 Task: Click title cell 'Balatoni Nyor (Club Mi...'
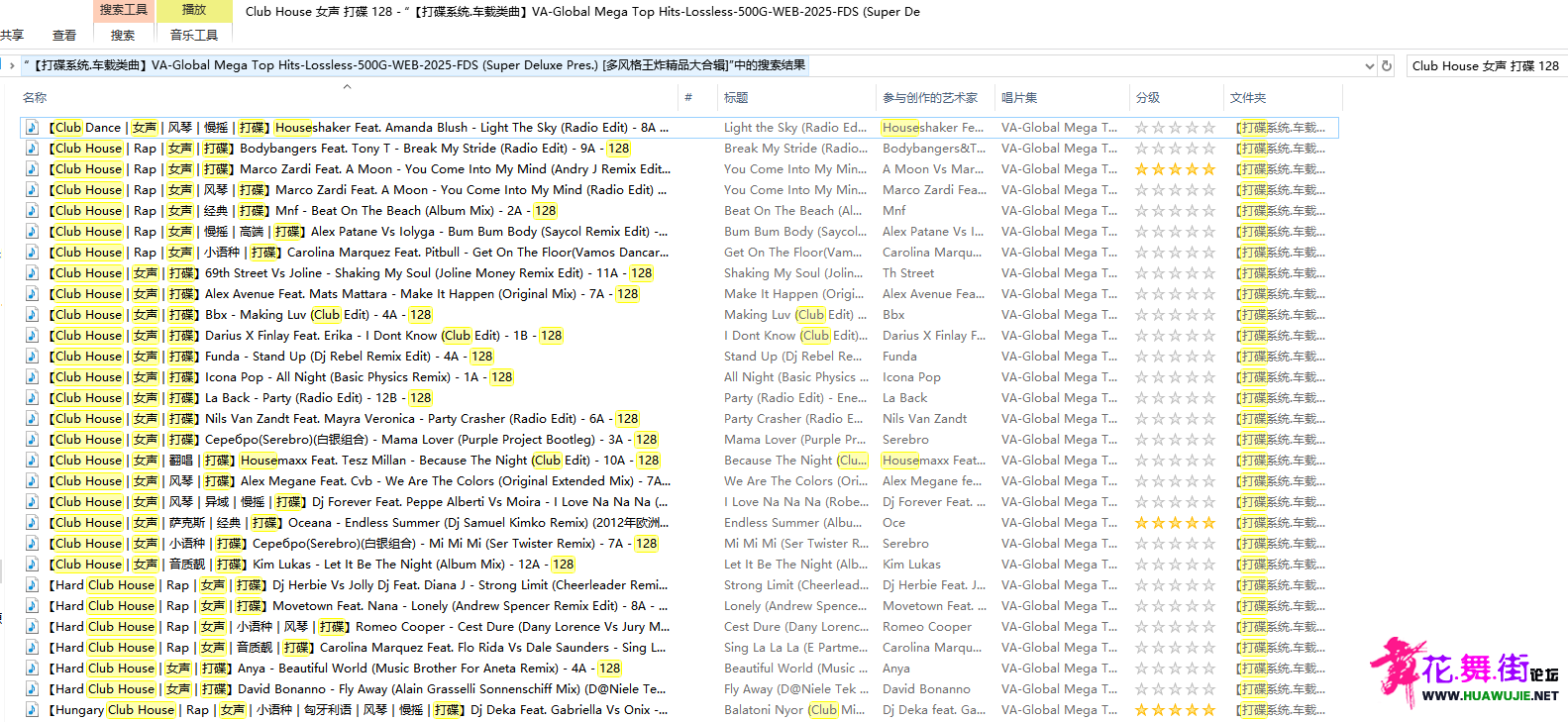point(794,710)
